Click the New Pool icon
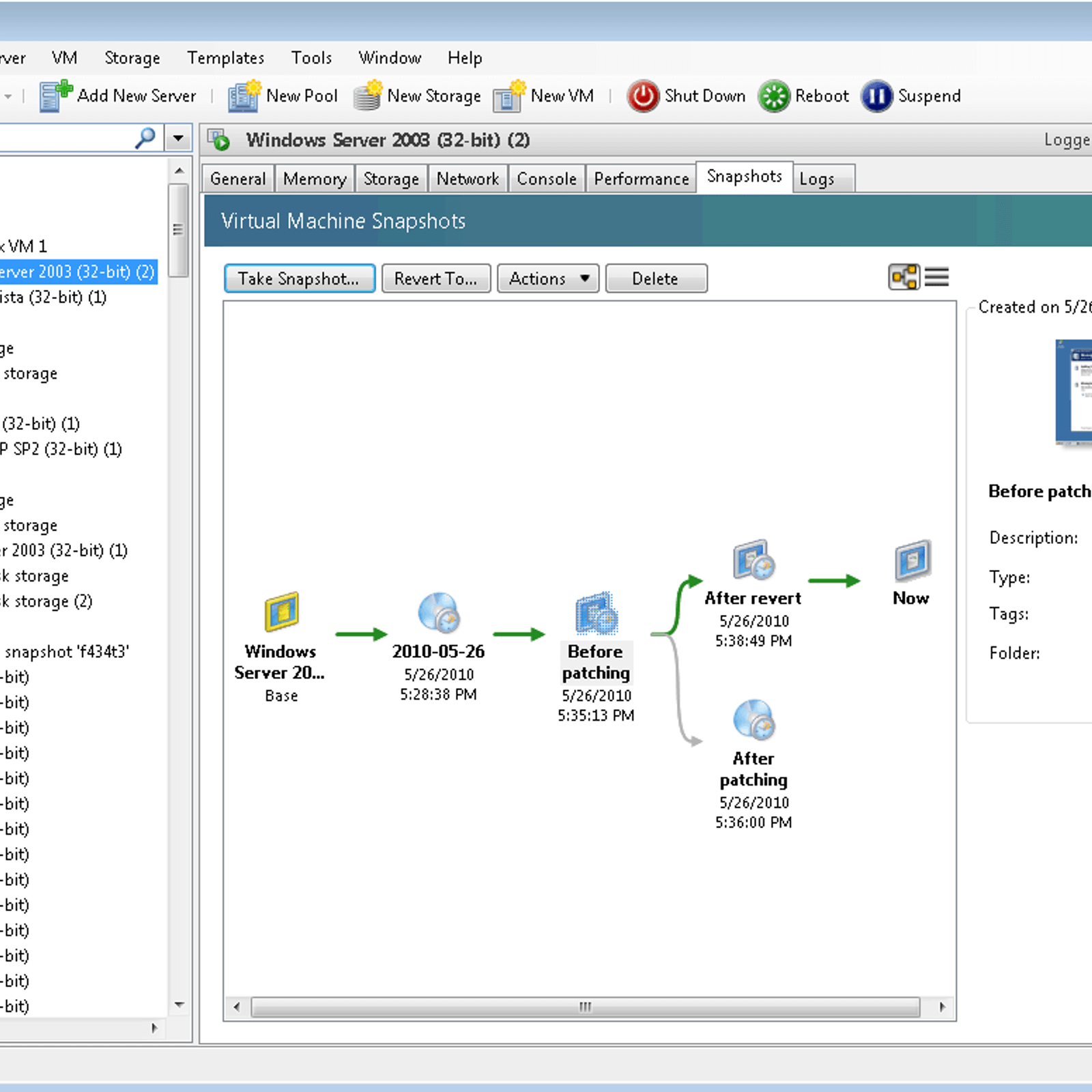Screen dimensions: 1092x1092 (244, 96)
